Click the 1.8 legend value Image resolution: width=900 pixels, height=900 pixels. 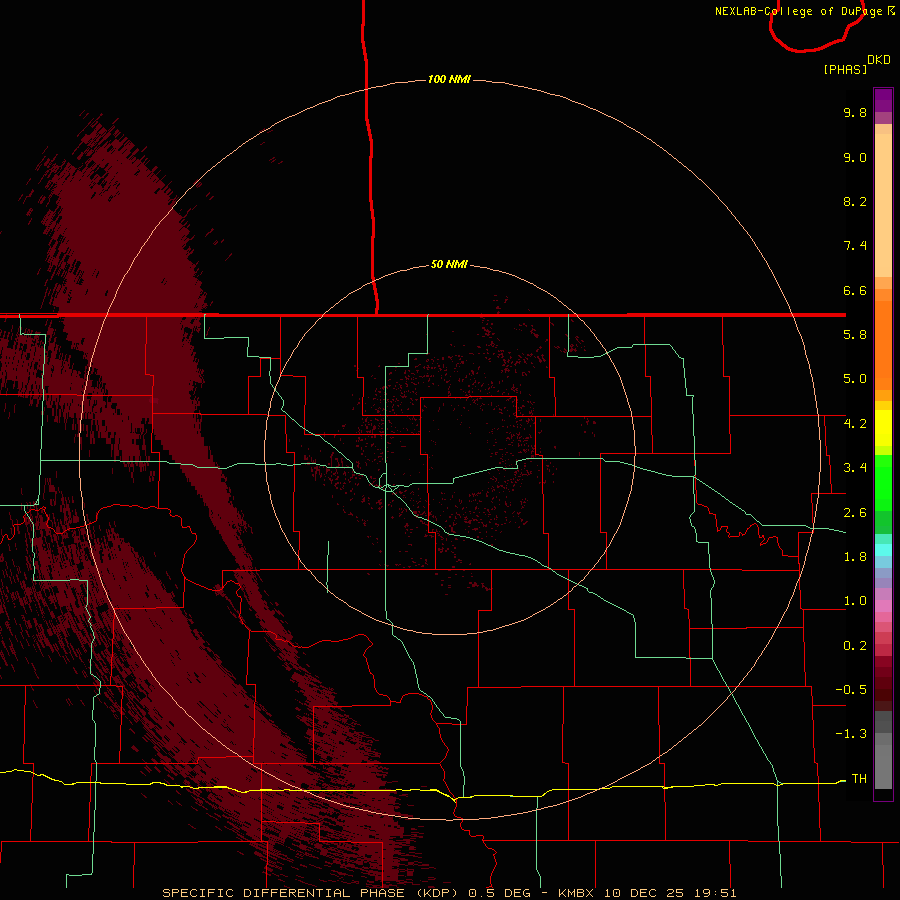pyautogui.click(x=855, y=557)
